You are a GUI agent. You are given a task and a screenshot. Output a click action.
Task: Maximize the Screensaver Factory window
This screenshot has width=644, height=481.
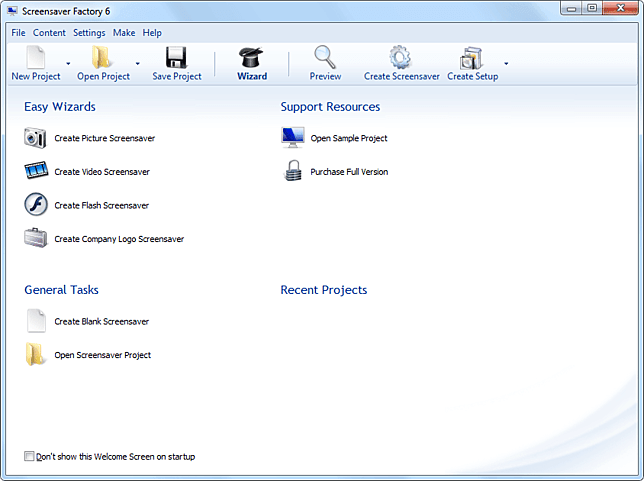592,8
